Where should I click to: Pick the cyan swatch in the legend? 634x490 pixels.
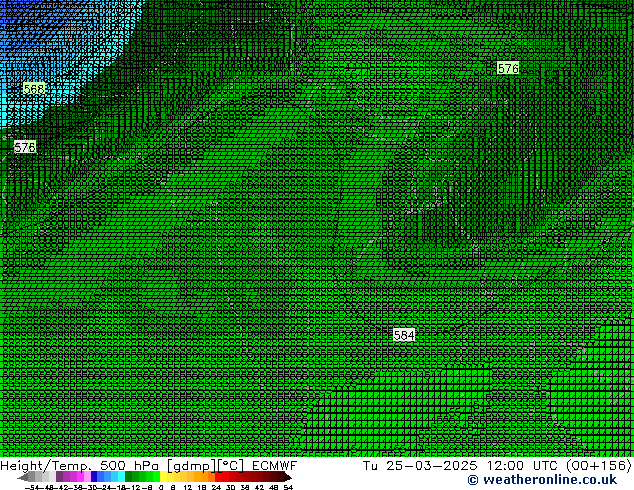(x=121, y=477)
